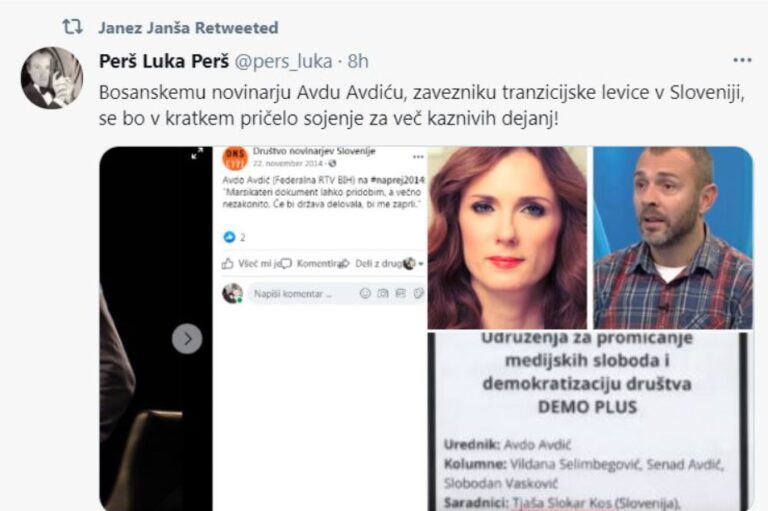Viewport: 768px width, 511px height.
Task: Expand the profile switcher dropdown arrow
Action: [420, 264]
